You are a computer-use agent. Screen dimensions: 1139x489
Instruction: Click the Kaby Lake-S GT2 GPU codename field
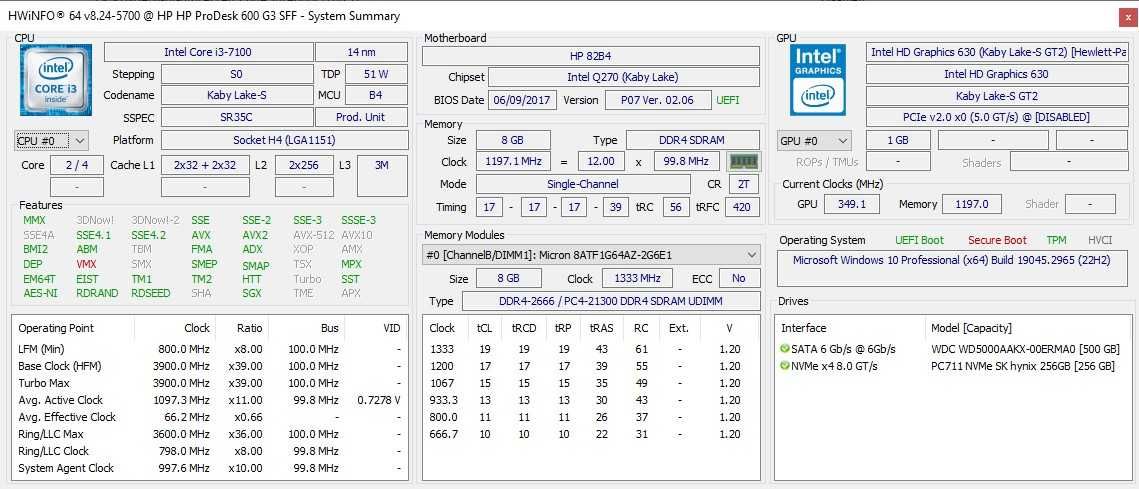[996, 96]
